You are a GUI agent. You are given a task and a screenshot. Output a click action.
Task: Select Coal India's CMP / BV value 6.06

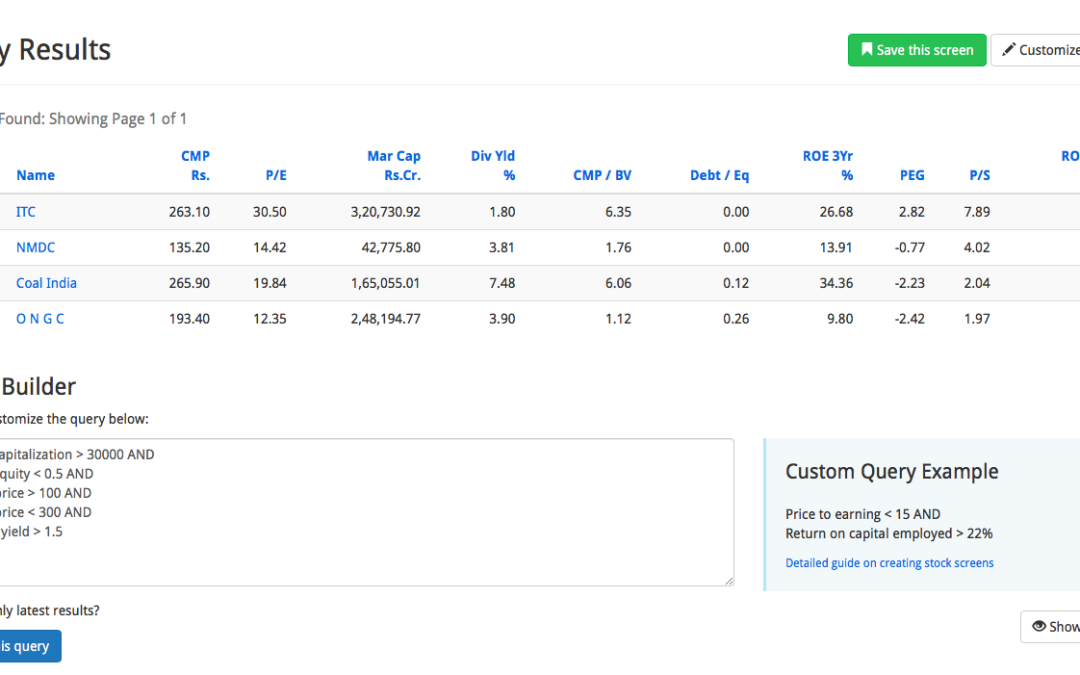pyautogui.click(x=619, y=283)
